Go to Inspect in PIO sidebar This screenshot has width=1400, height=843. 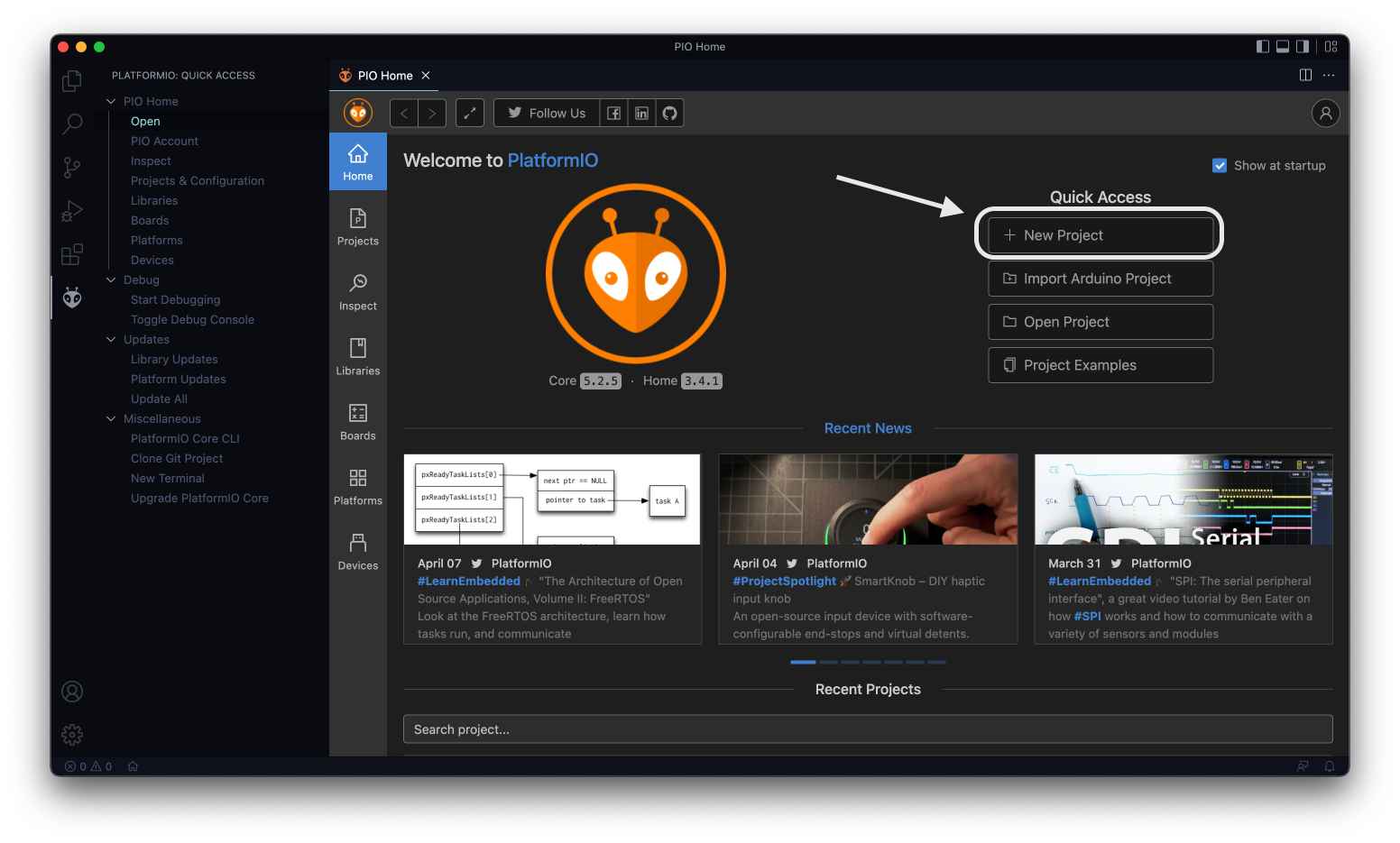[358, 292]
